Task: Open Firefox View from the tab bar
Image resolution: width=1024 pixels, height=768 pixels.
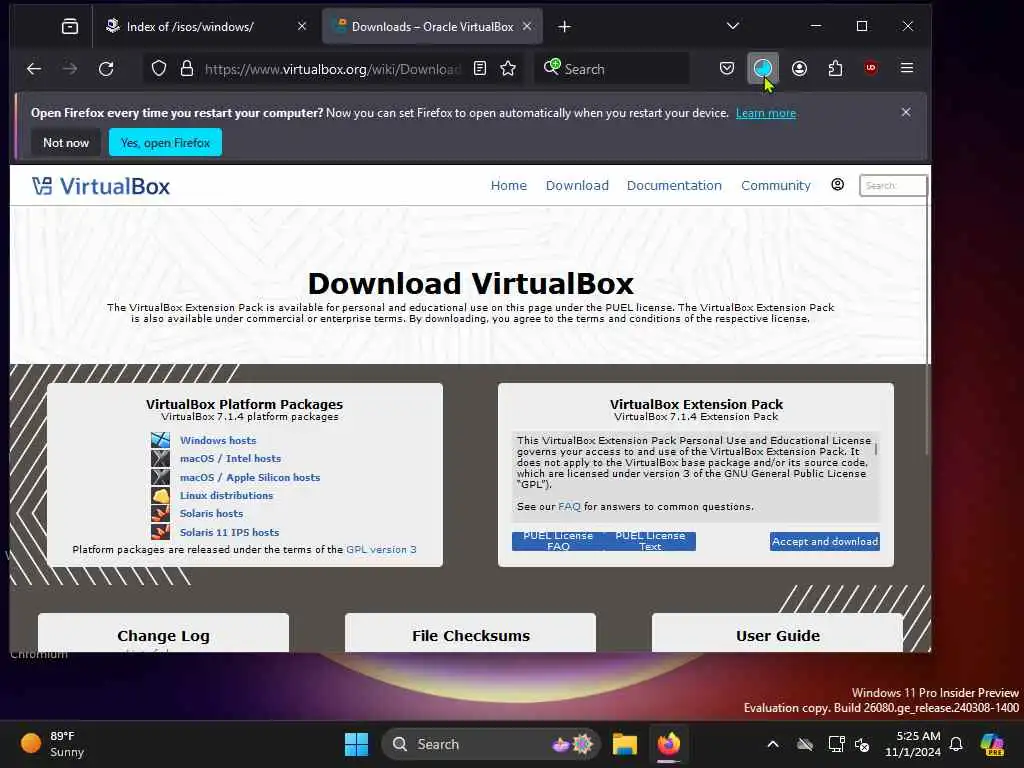Action: point(70,27)
